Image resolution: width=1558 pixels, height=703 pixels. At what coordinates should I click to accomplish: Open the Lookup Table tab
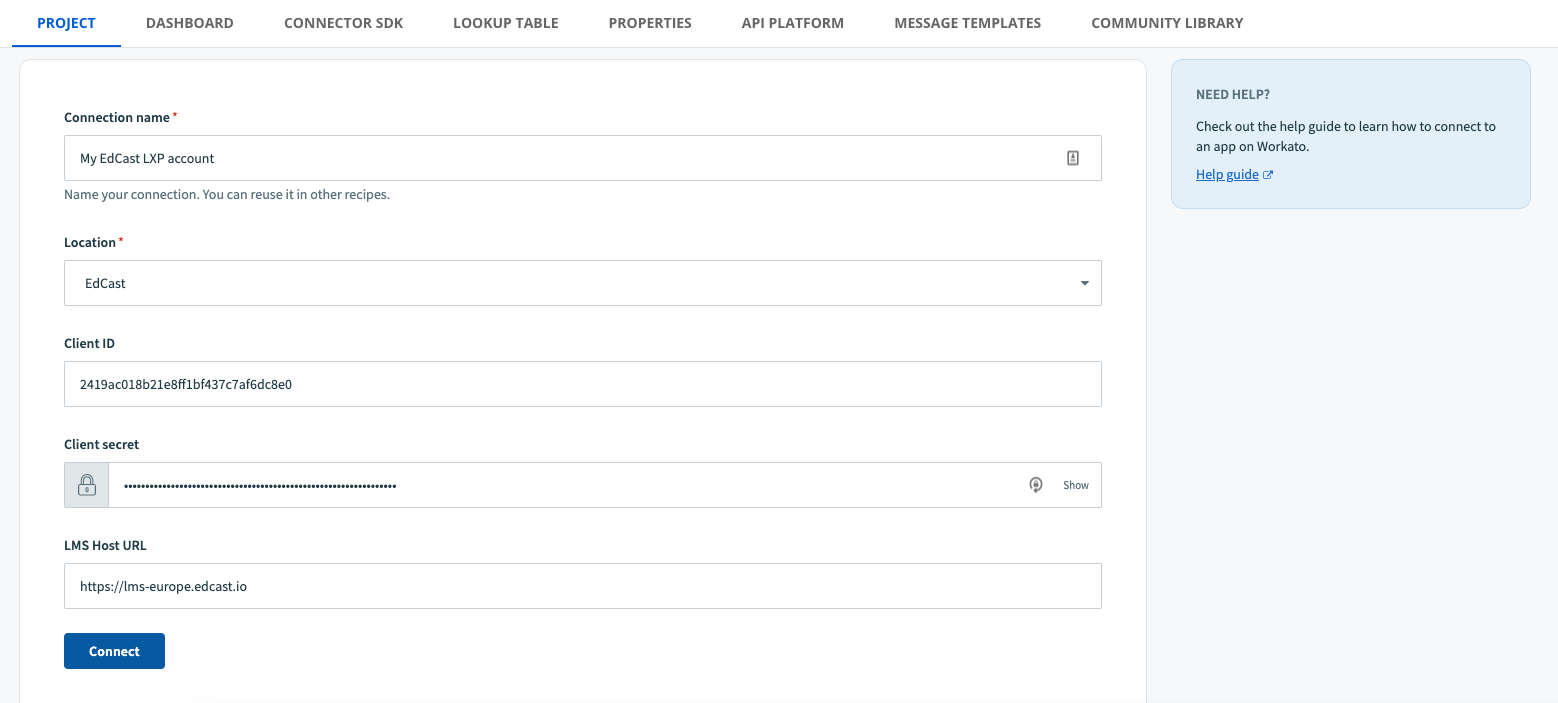pos(506,23)
